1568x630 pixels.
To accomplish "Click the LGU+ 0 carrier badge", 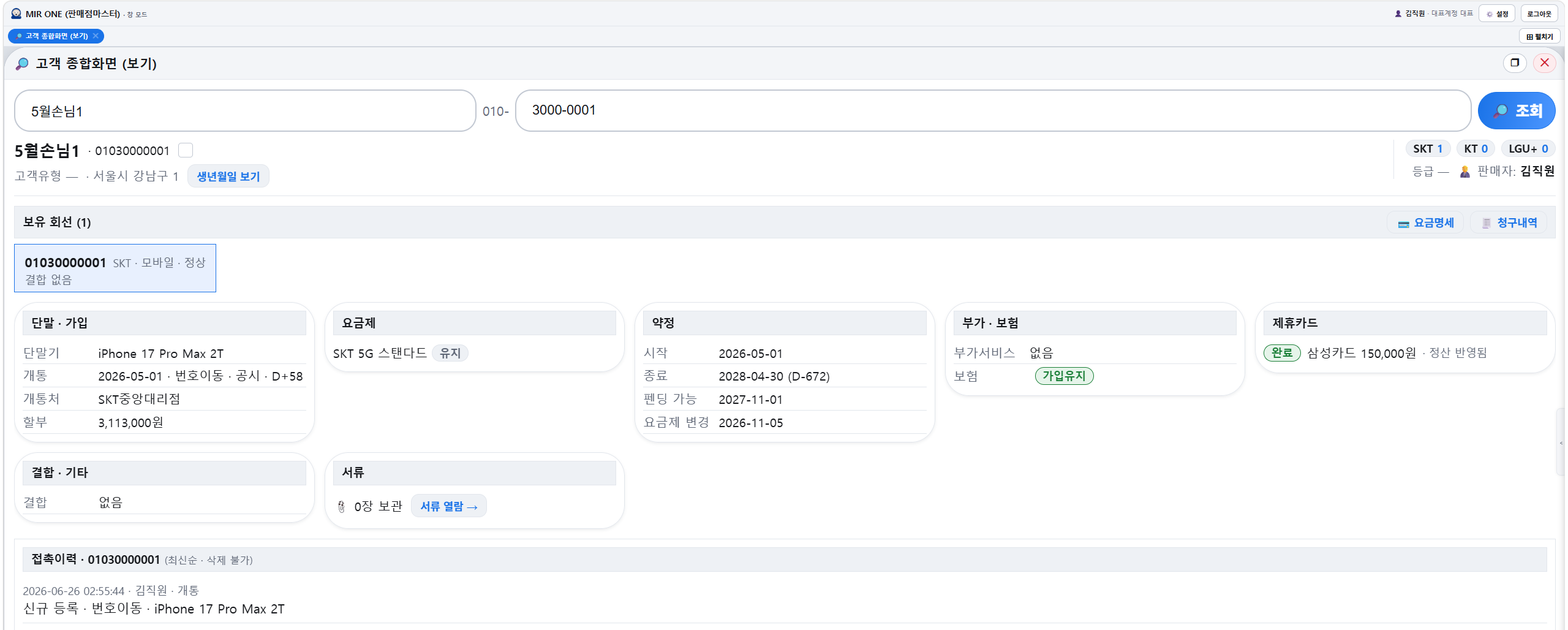I will 1528,149.
